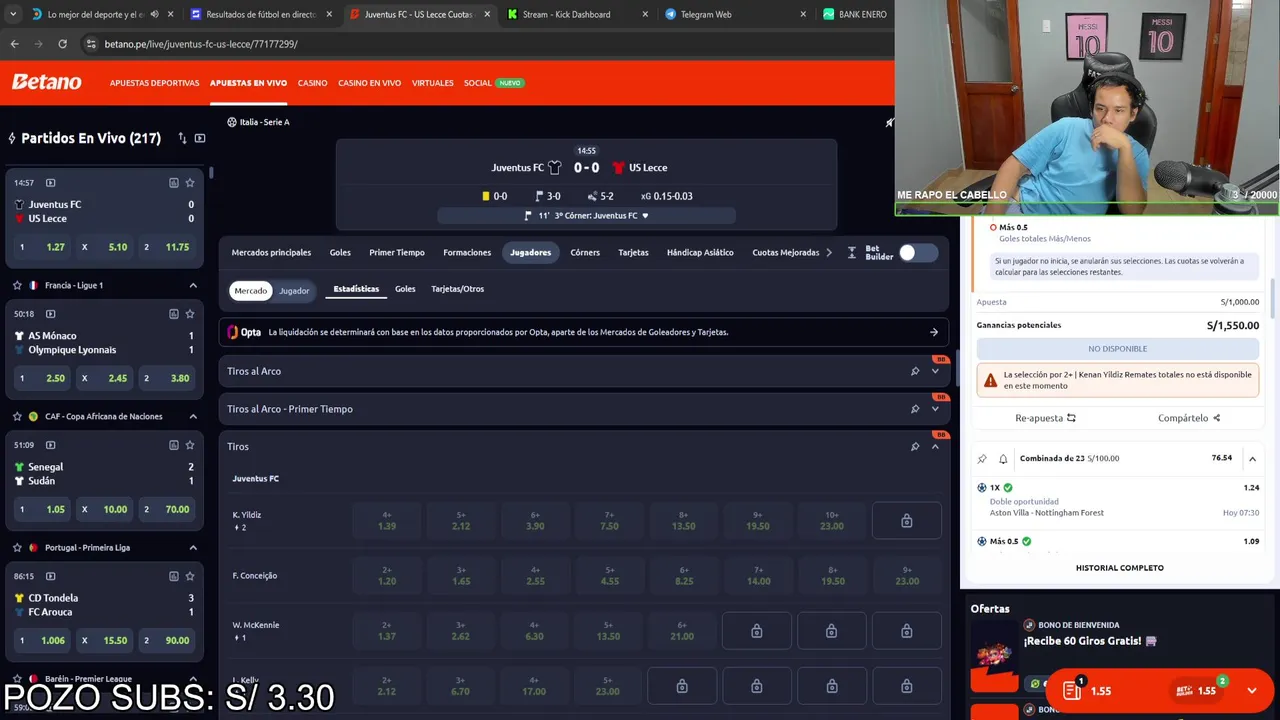Go back in browser history
The height and width of the screenshot is (720, 1280).
pos(14,44)
